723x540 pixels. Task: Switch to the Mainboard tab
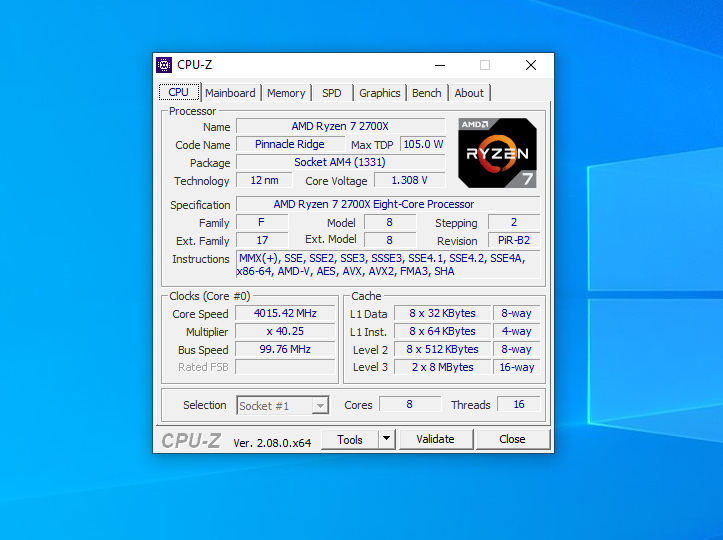[230, 93]
